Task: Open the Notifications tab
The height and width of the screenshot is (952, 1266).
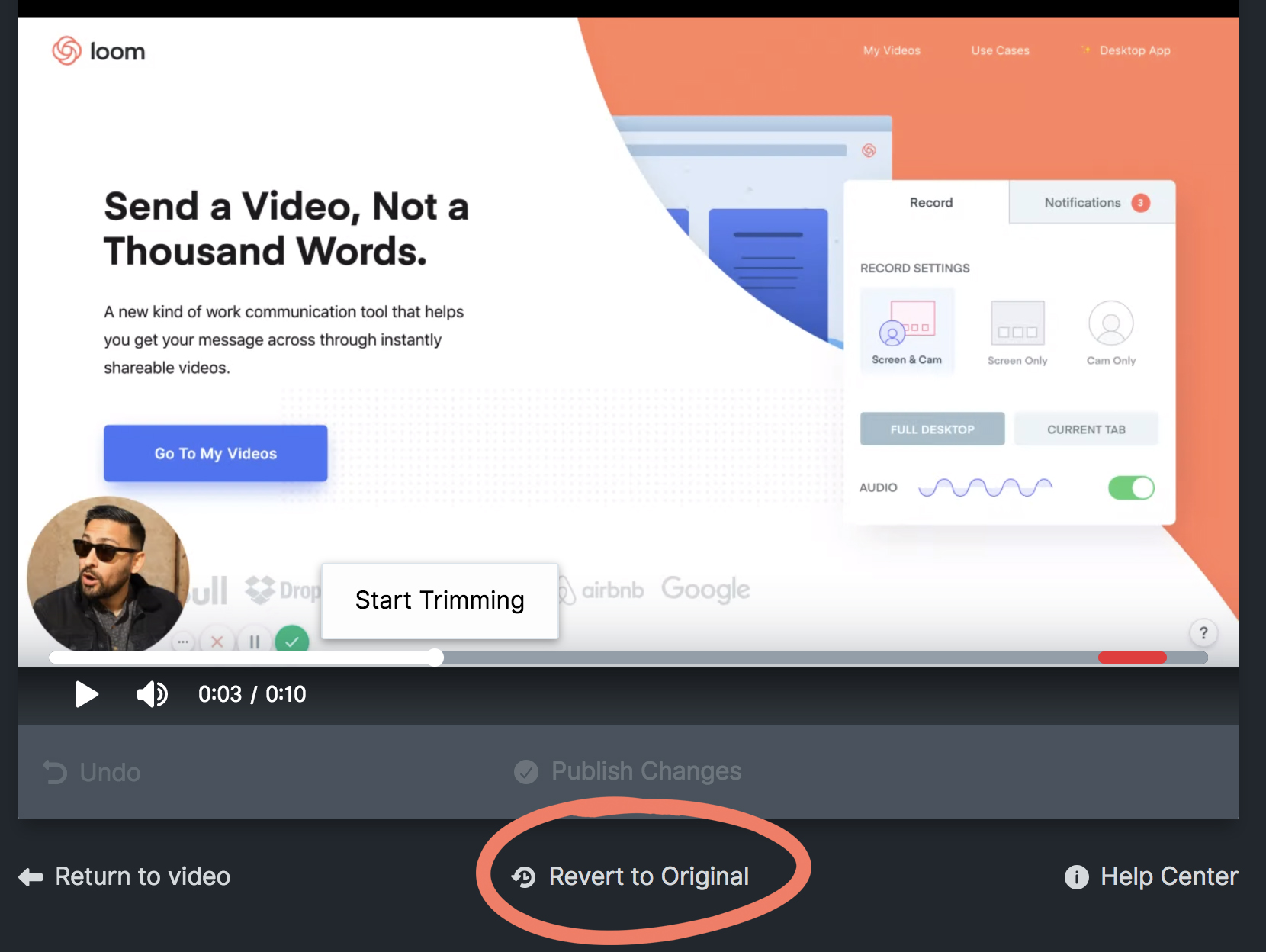Action: click(x=1092, y=202)
